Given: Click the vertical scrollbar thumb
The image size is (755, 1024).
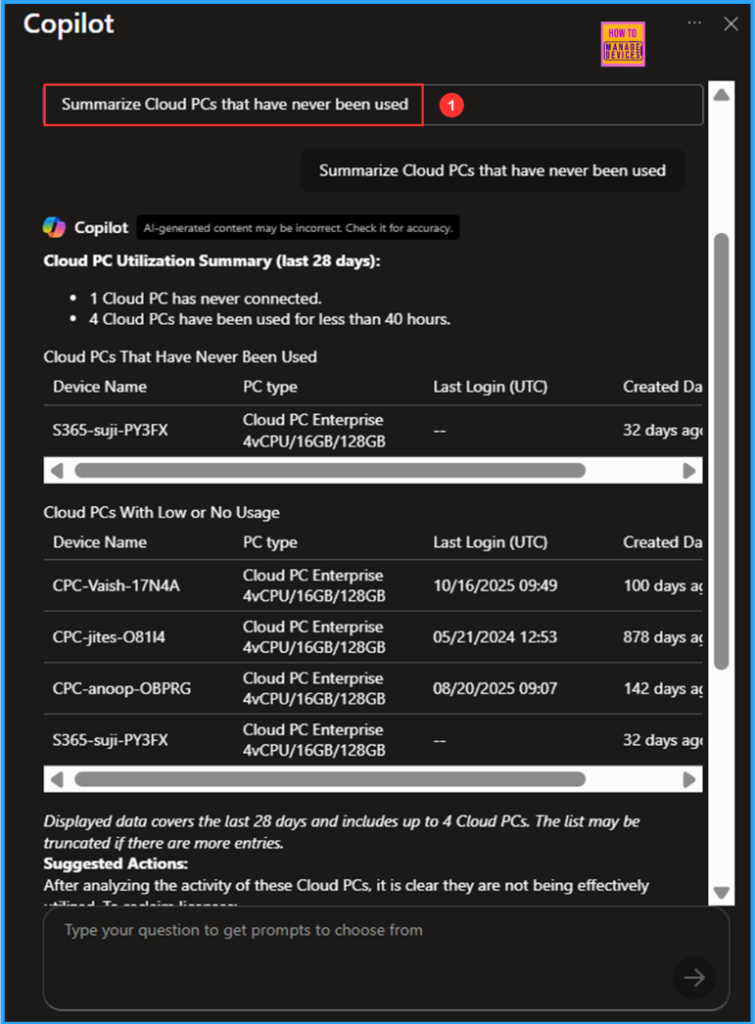Looking at the screenshot, I should click(x=722, y=450).
